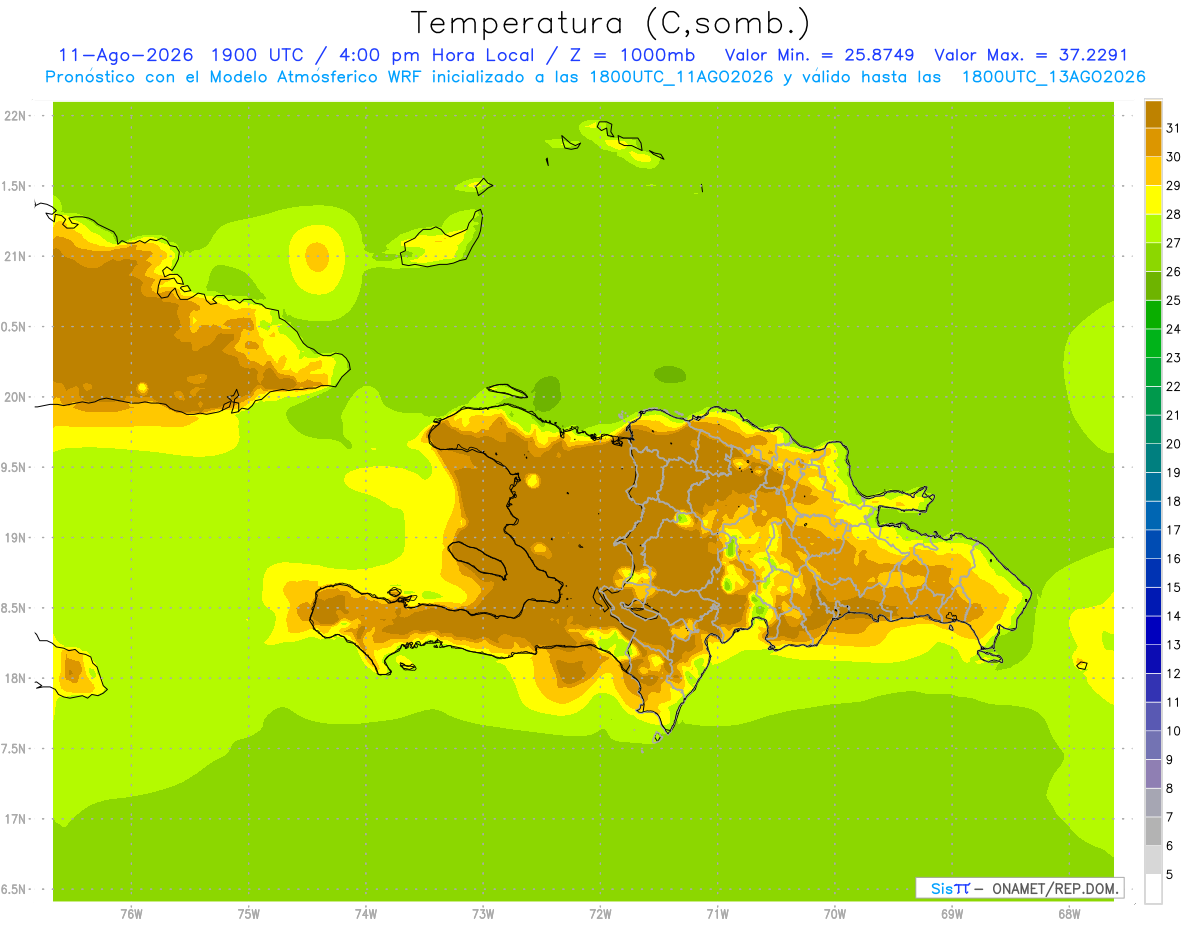Click the legend value '5' on colorbar
Viewport: 1200px width, 927px height.
[x=1170, y=874]
